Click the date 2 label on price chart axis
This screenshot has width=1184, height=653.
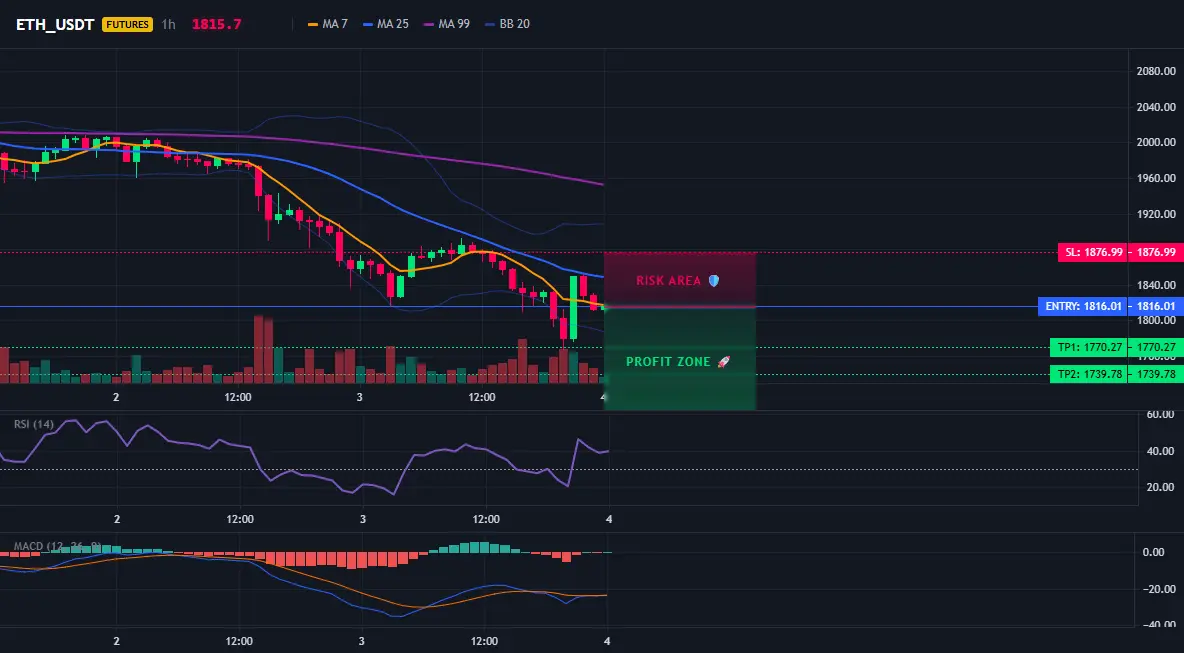116,397
